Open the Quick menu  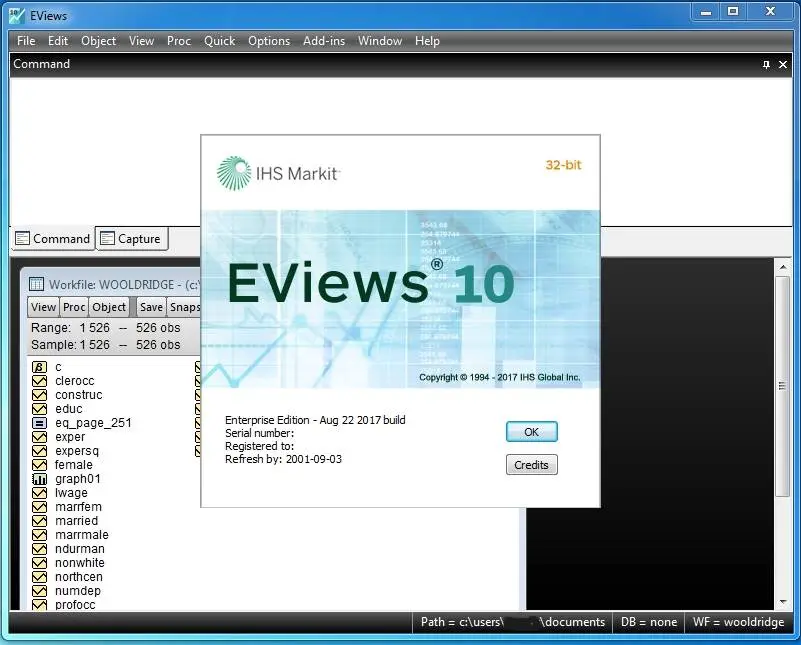220,41
